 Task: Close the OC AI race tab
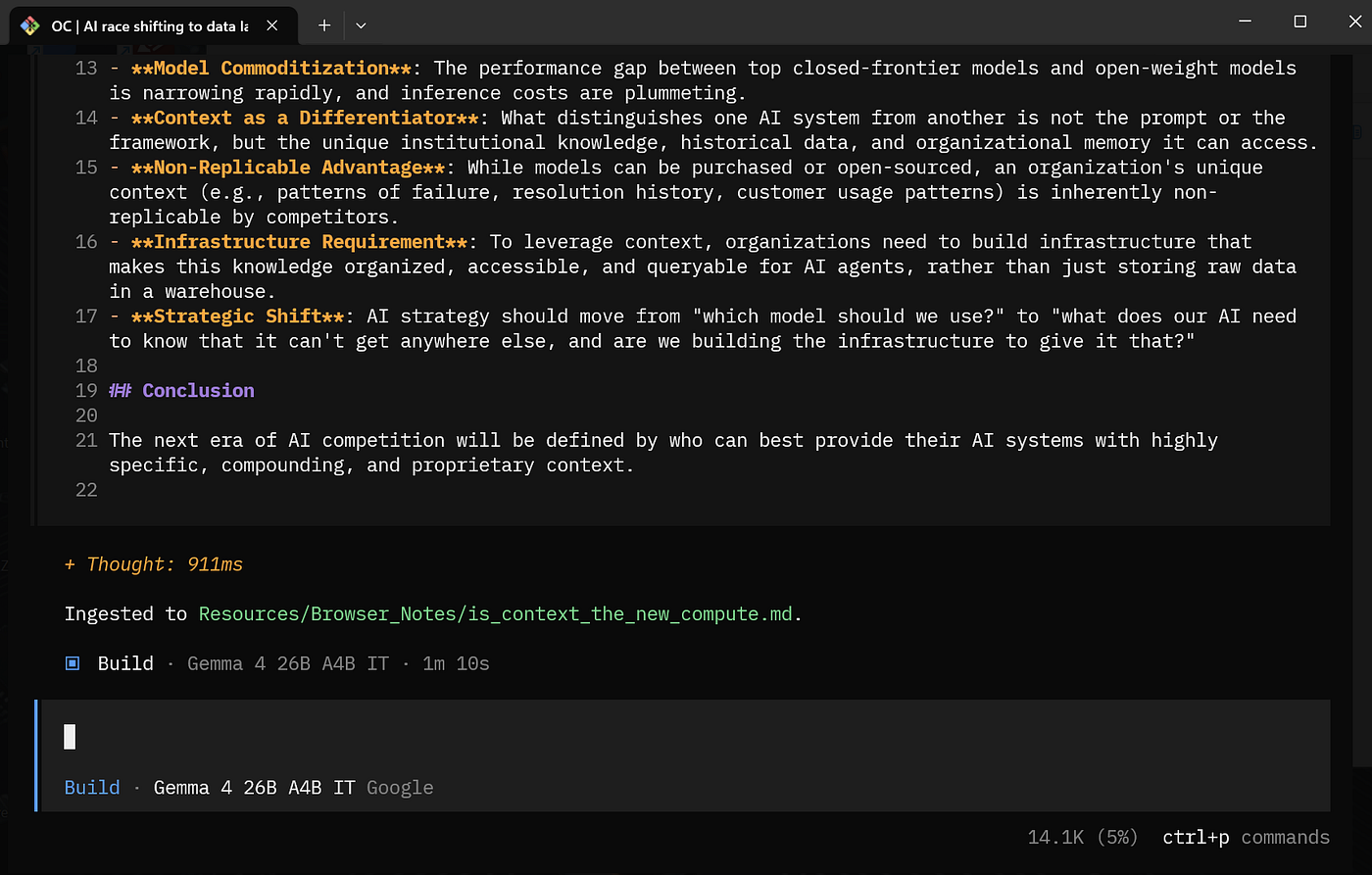tap(272, 25)
